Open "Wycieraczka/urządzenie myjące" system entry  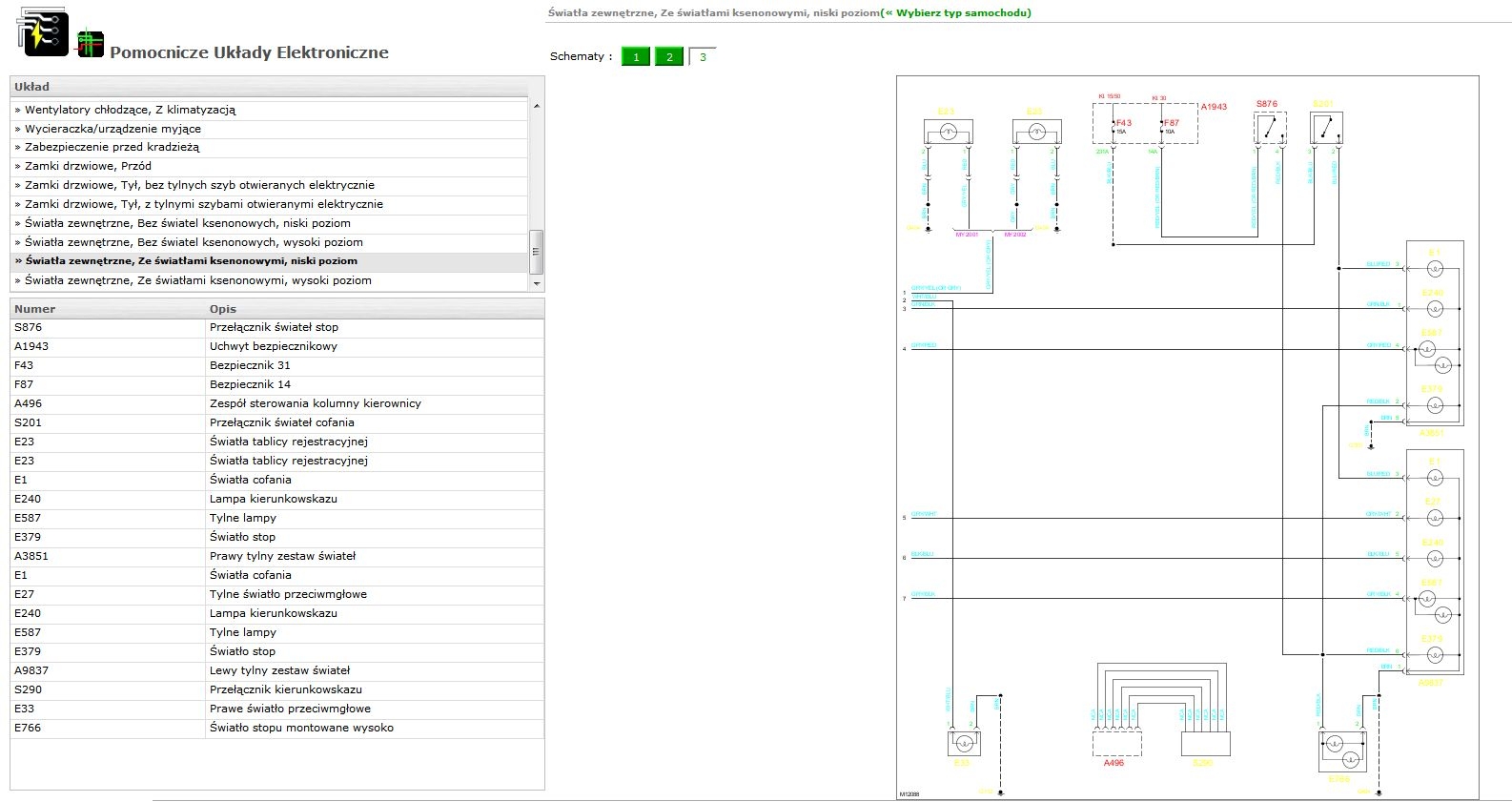tap(112, 129)
